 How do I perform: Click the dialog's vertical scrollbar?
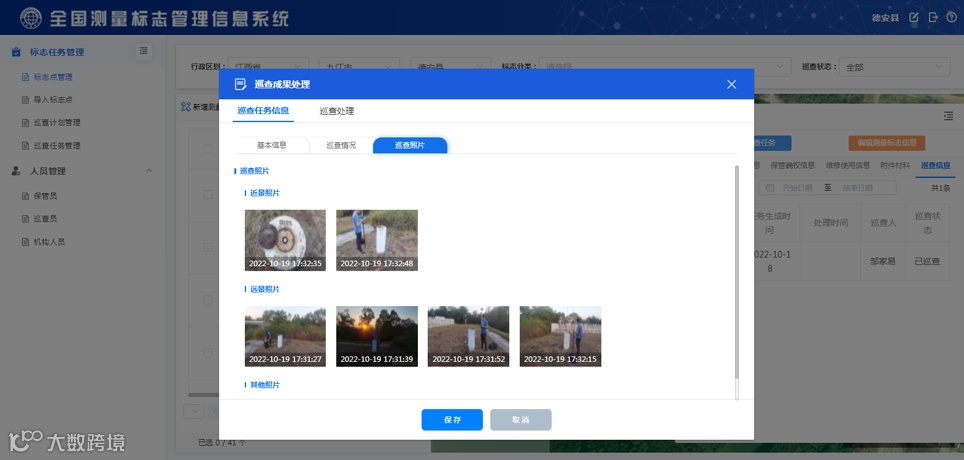coord(737,274)
